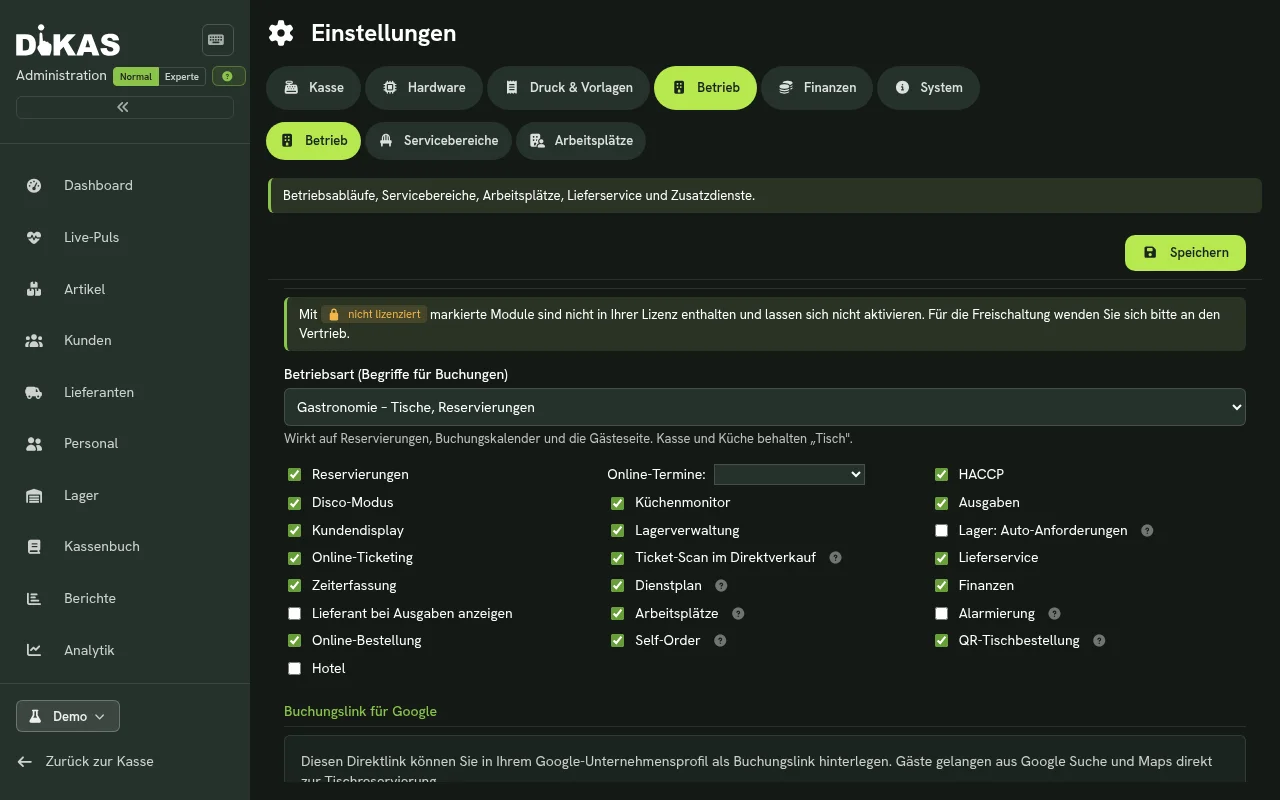Click help icon for Lager: Auto-Anforderungen
1280x800 pixels.
click(x=1147, y=531)
